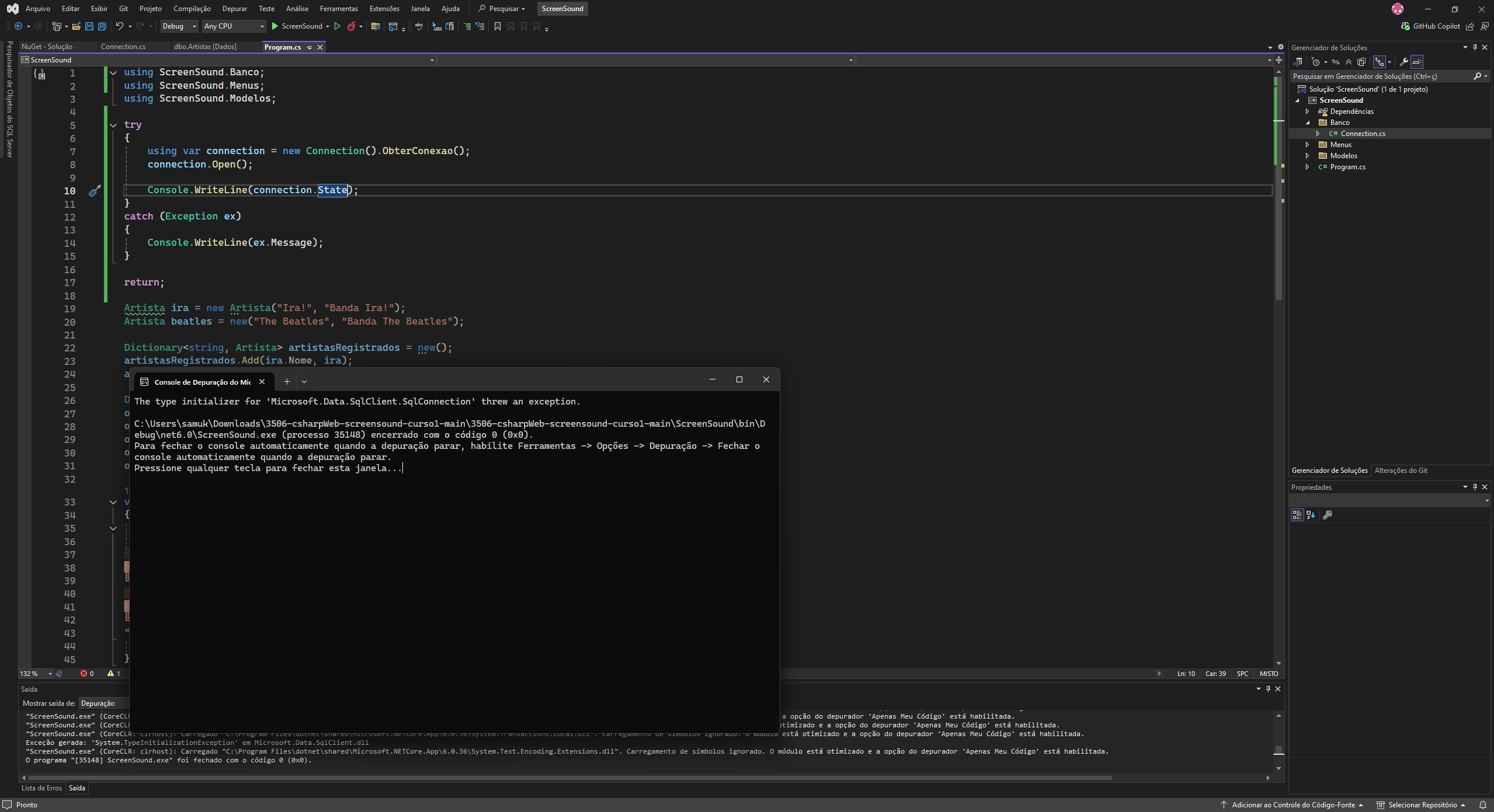The width and height of the screenshot is (1494, 812).
Task: Click the notifications bell in status bar
Action: point(1482,805)
